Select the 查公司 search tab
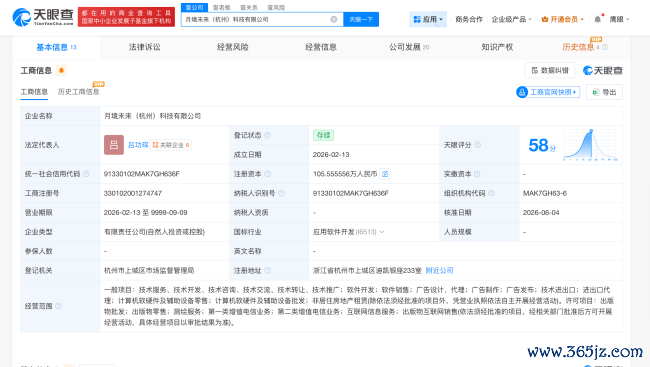Viewport: 650px width, 367px height. (194, 7)
